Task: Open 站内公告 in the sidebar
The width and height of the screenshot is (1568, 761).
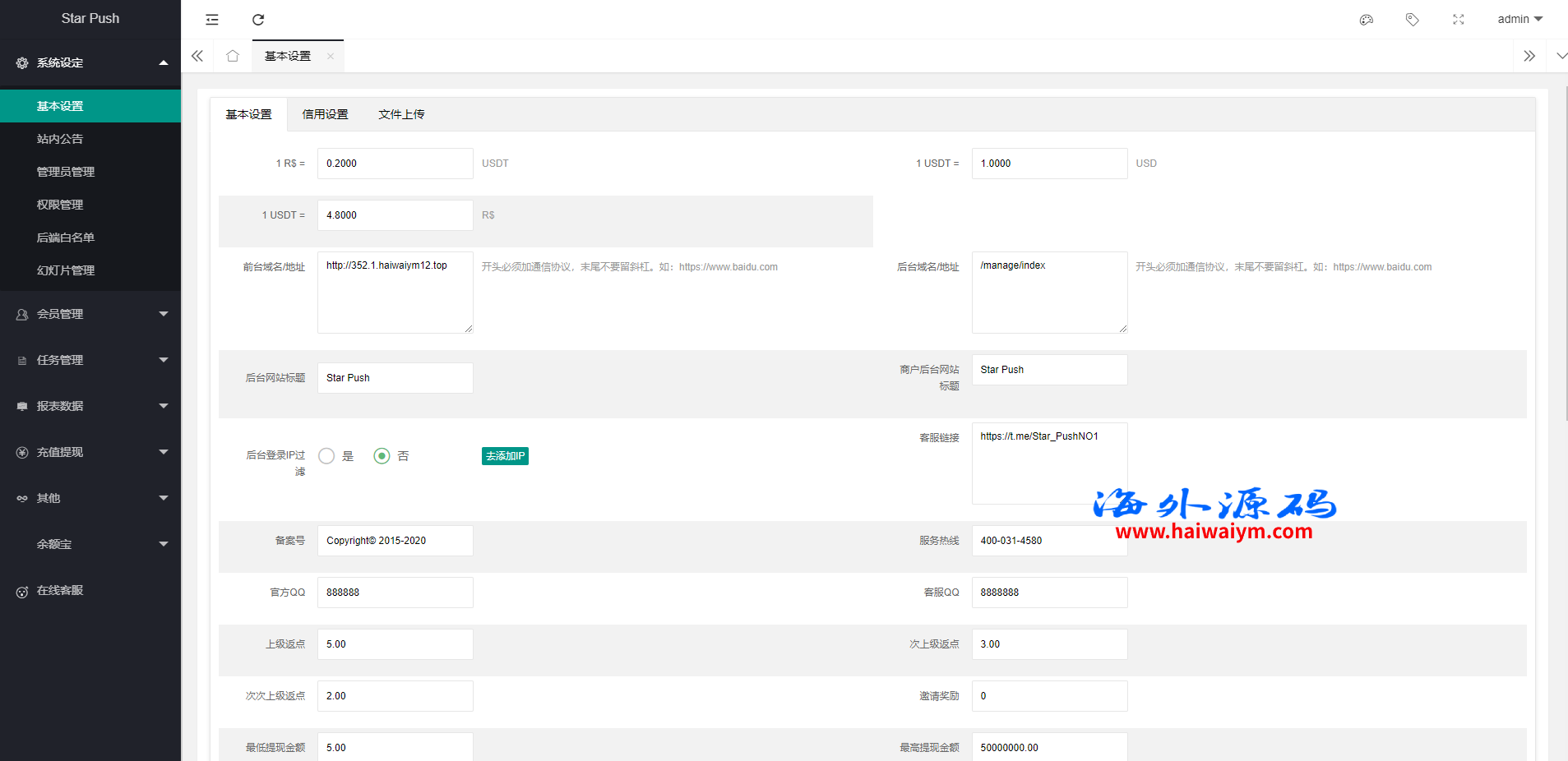Action: (60, 139)
